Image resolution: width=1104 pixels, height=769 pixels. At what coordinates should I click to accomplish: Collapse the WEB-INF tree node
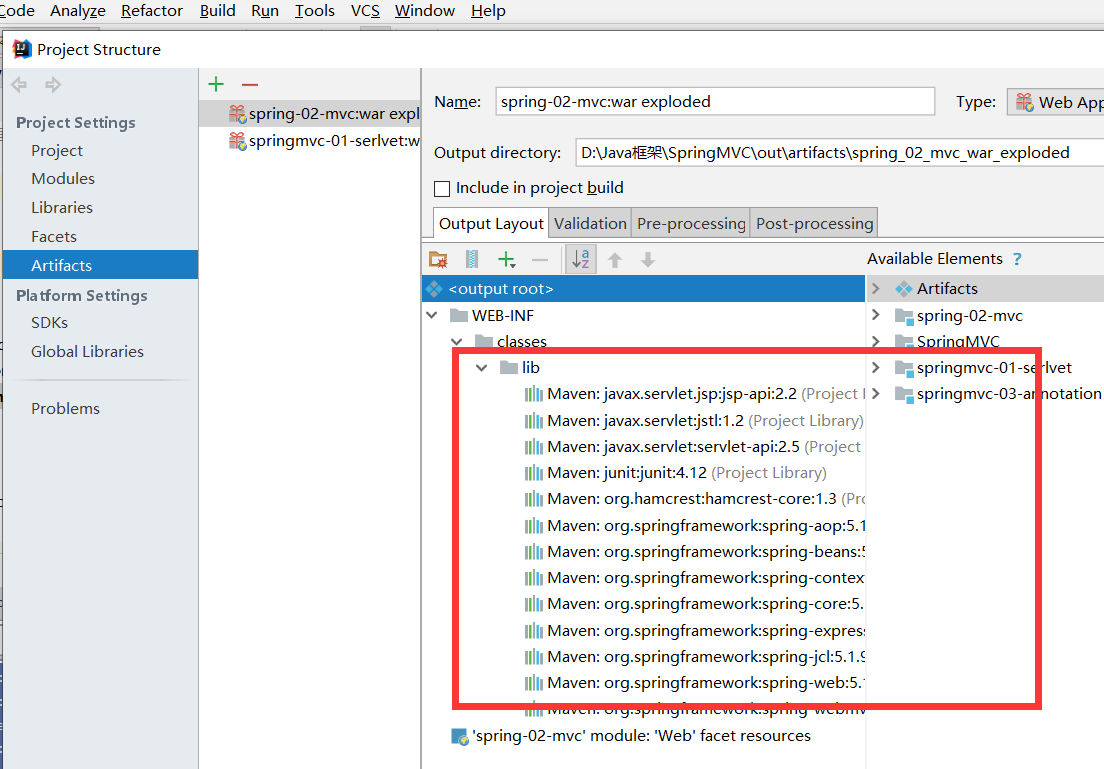pyautogui.click(x=432, y=314)
